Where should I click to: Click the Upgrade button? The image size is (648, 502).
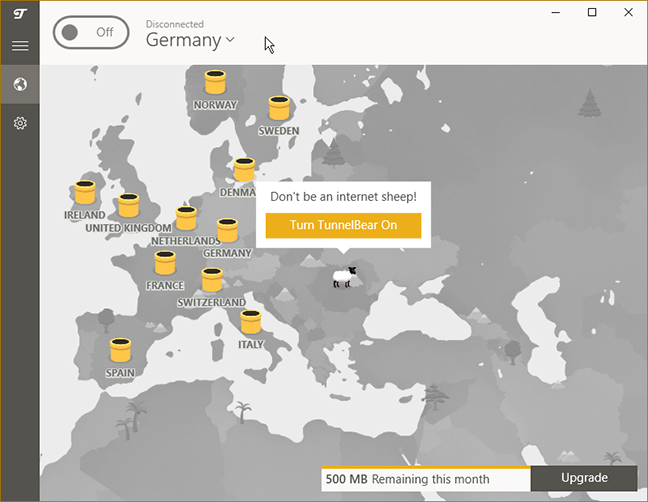pyautogui.click(x=584, y=478)
